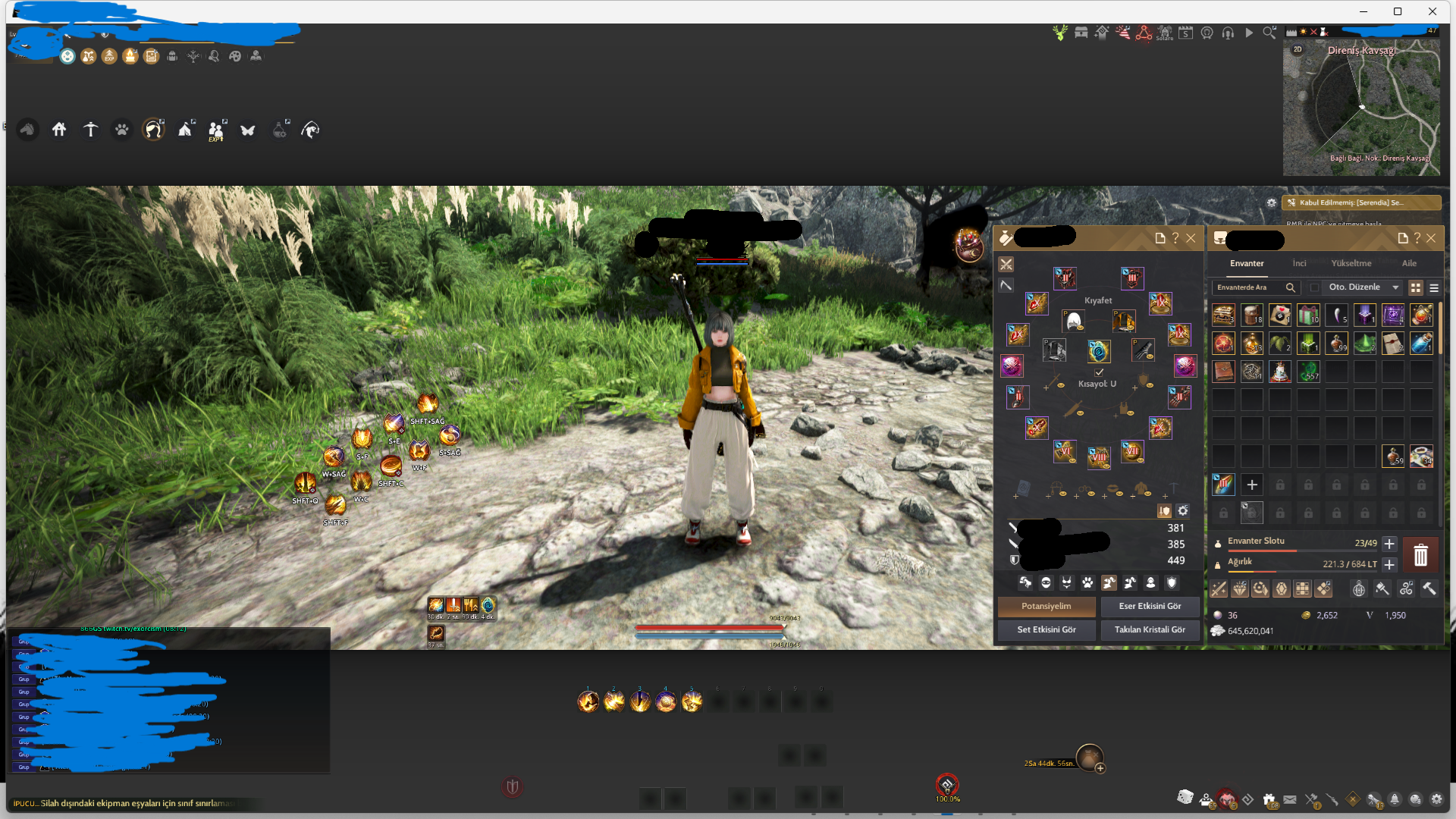Toggle crossed swords view in equipment window
This screenshot has height=819, width=1456.
[x=1006, y=264]
